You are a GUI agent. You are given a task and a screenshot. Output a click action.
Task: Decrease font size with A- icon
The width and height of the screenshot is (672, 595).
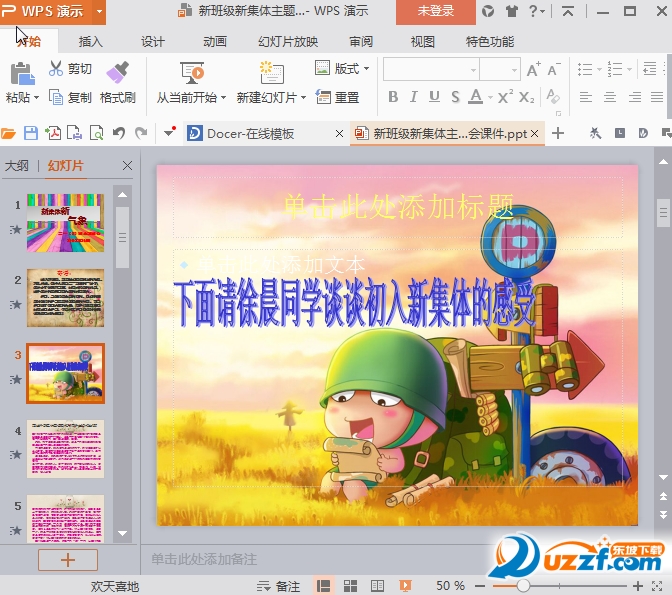point(554,69)
